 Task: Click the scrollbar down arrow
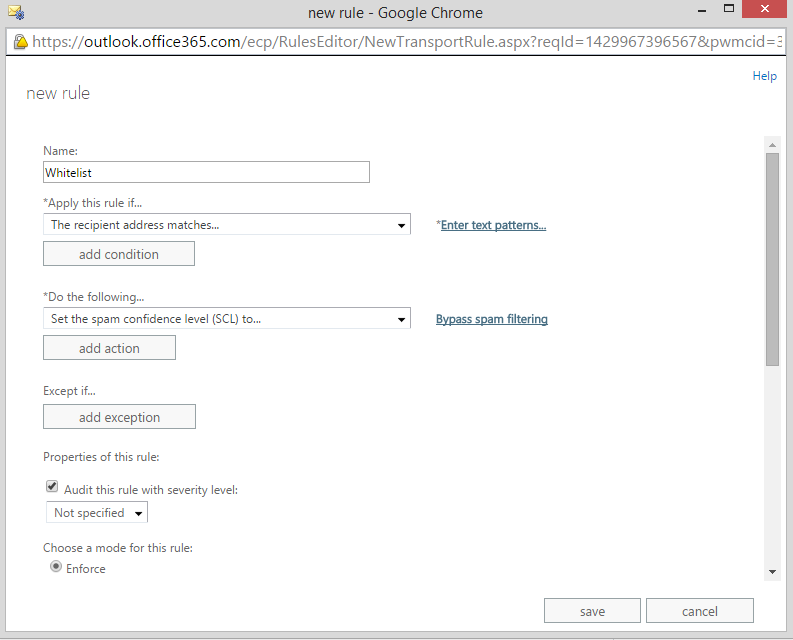click(x=772, y=571)
